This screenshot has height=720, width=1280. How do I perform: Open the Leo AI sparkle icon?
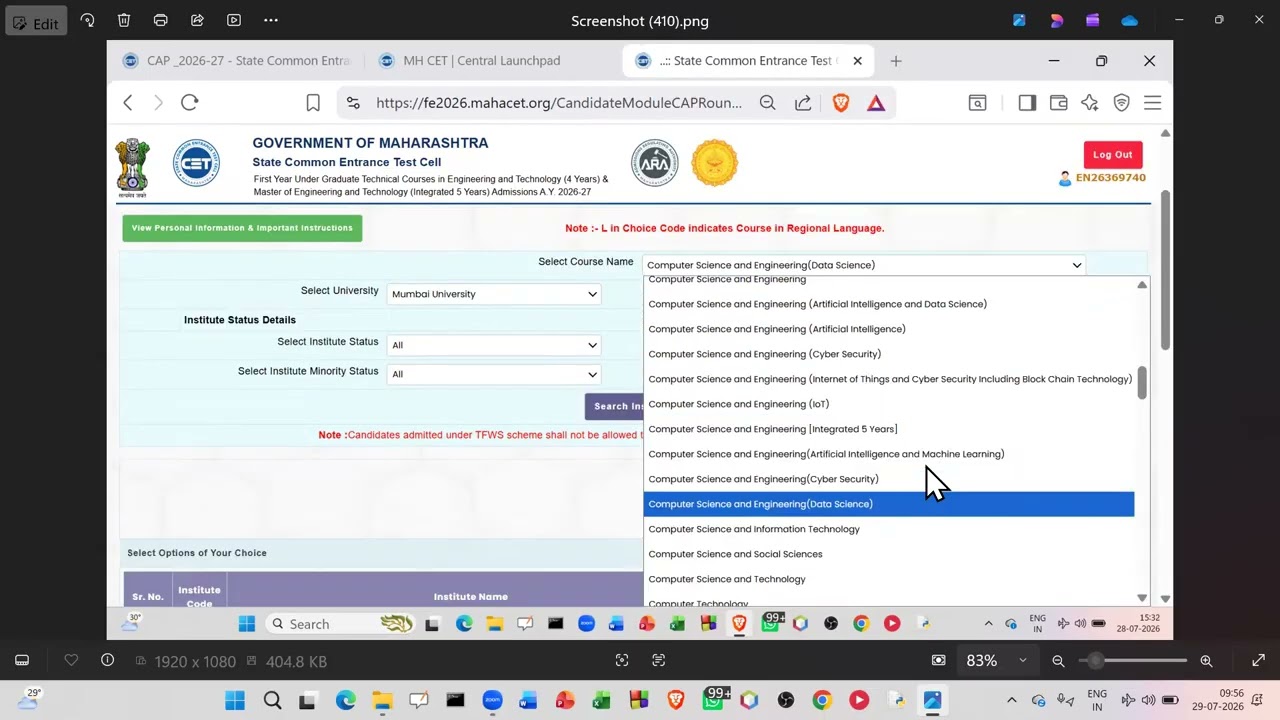(x=1090, y=103)
